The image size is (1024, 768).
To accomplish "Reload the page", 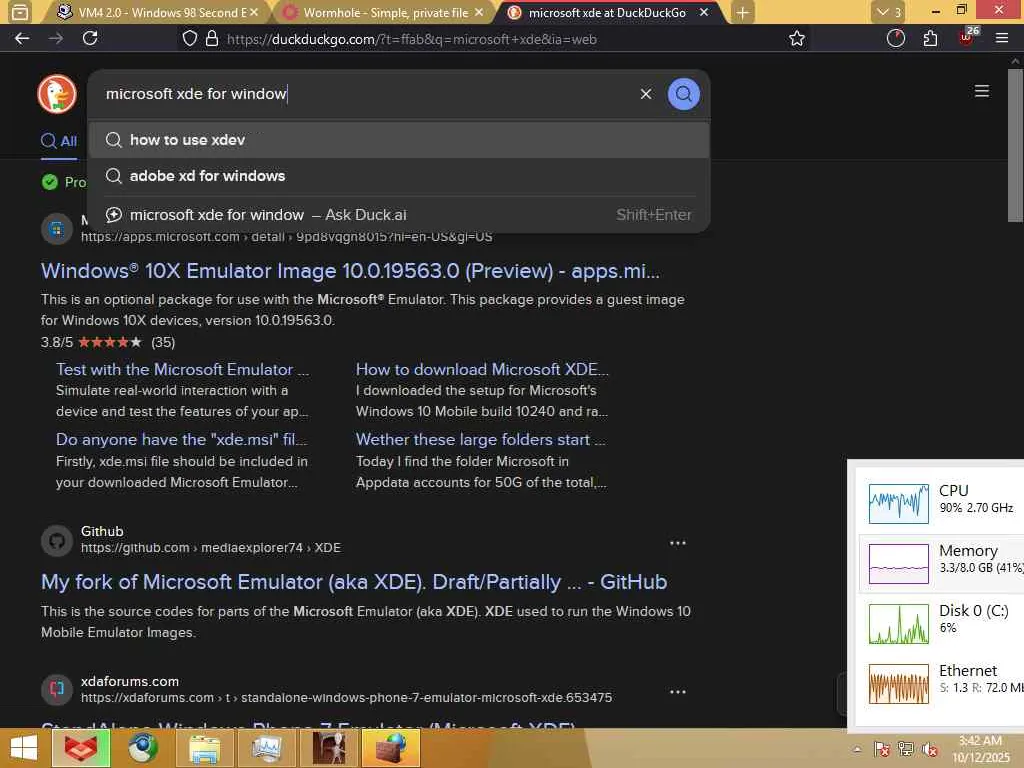I will point(90,39).
